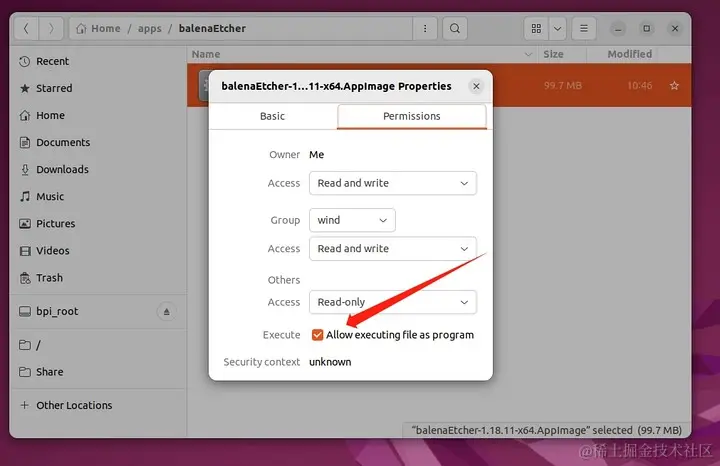The width and height of the screenshot is (720, 466).
Task: Sort by the Name column header
Action: tap(363, 54)
